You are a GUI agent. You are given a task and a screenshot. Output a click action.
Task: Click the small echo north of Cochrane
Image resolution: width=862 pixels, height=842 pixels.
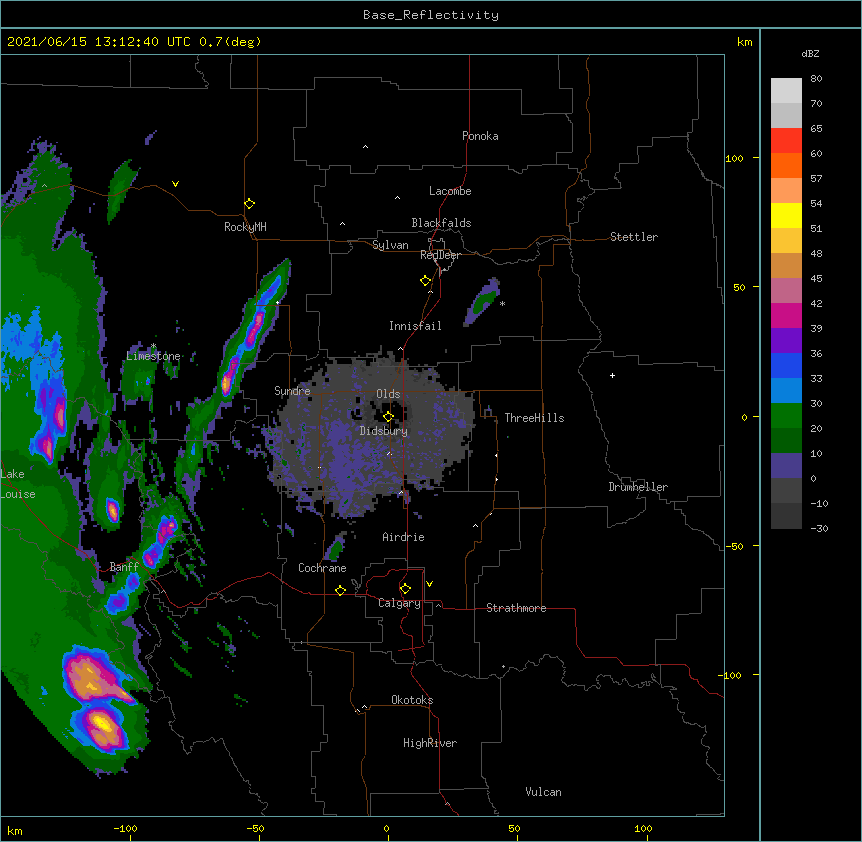[335, 547]
